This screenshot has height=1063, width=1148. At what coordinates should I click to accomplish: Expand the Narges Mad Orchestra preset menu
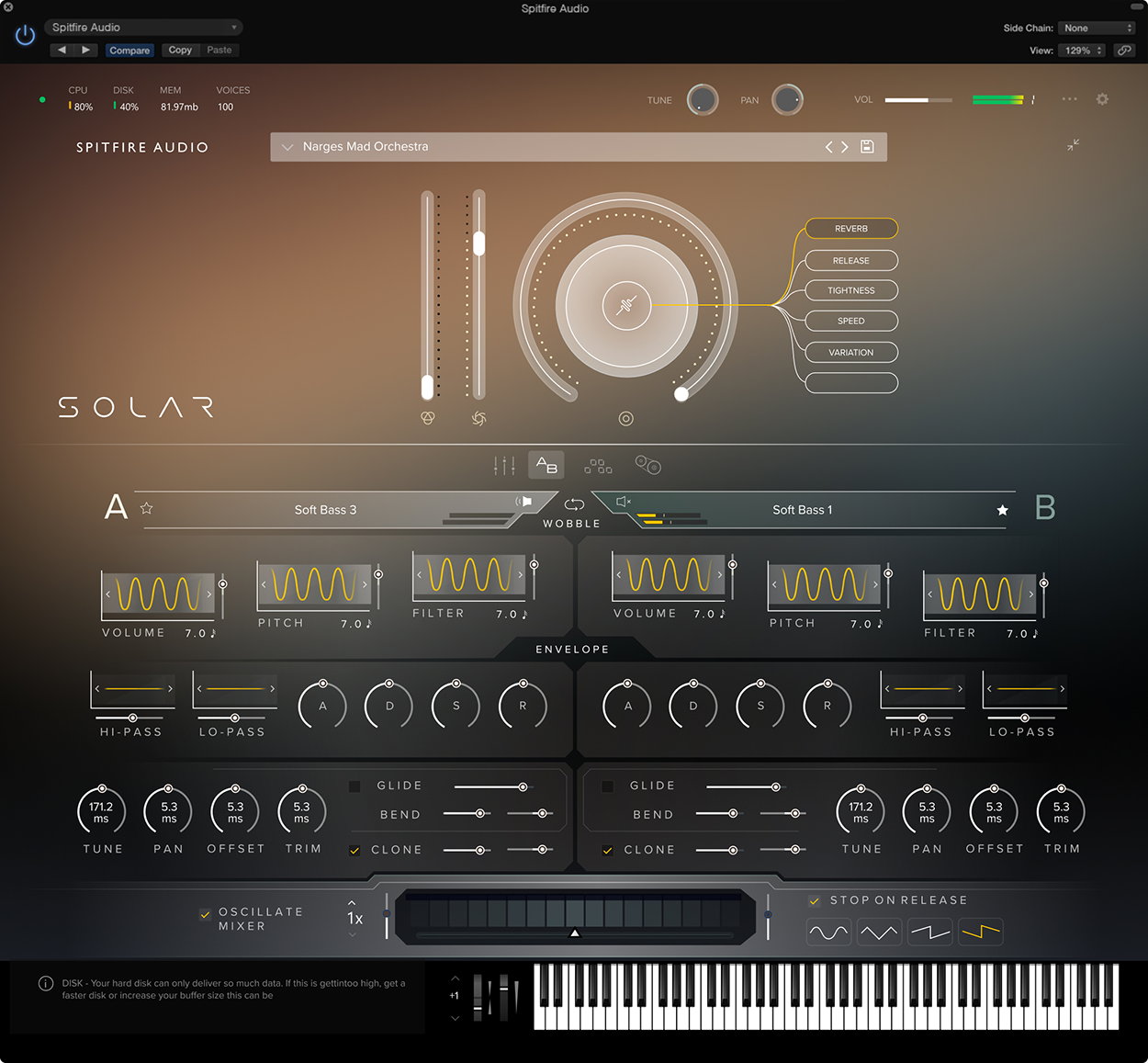(287, 146)
